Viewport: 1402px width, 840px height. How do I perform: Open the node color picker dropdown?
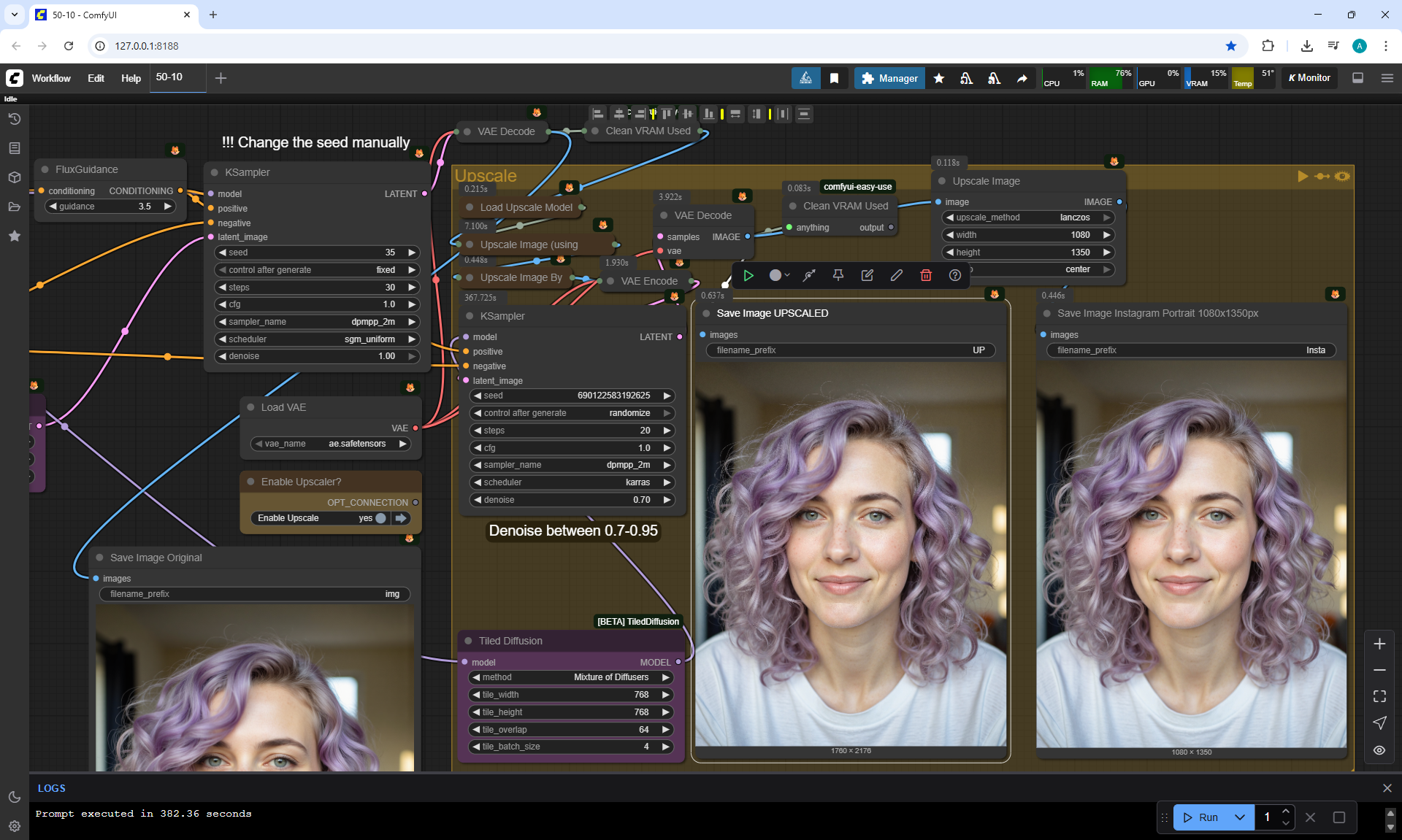pos(779,275)
